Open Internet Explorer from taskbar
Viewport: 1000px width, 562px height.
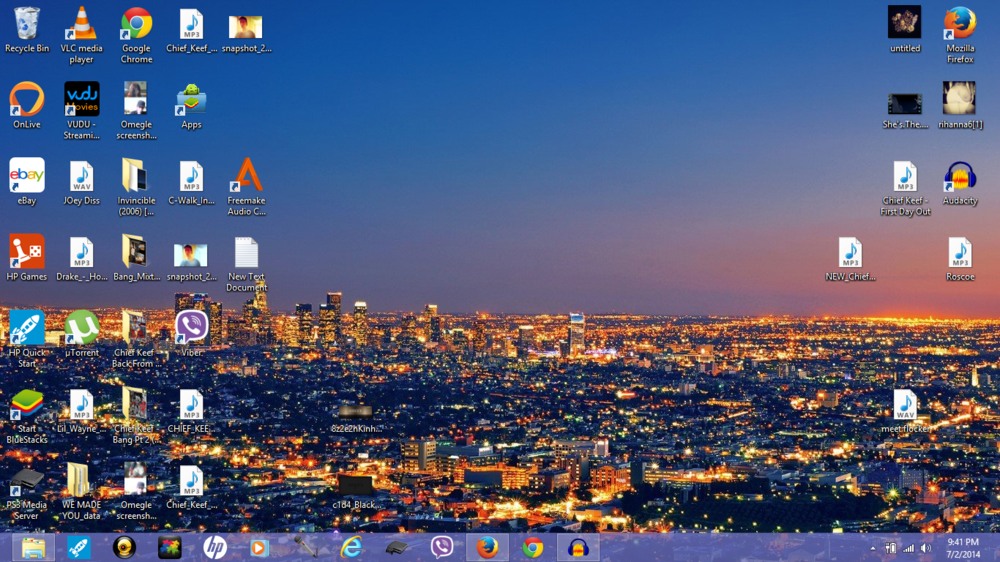tap(351, 548)
